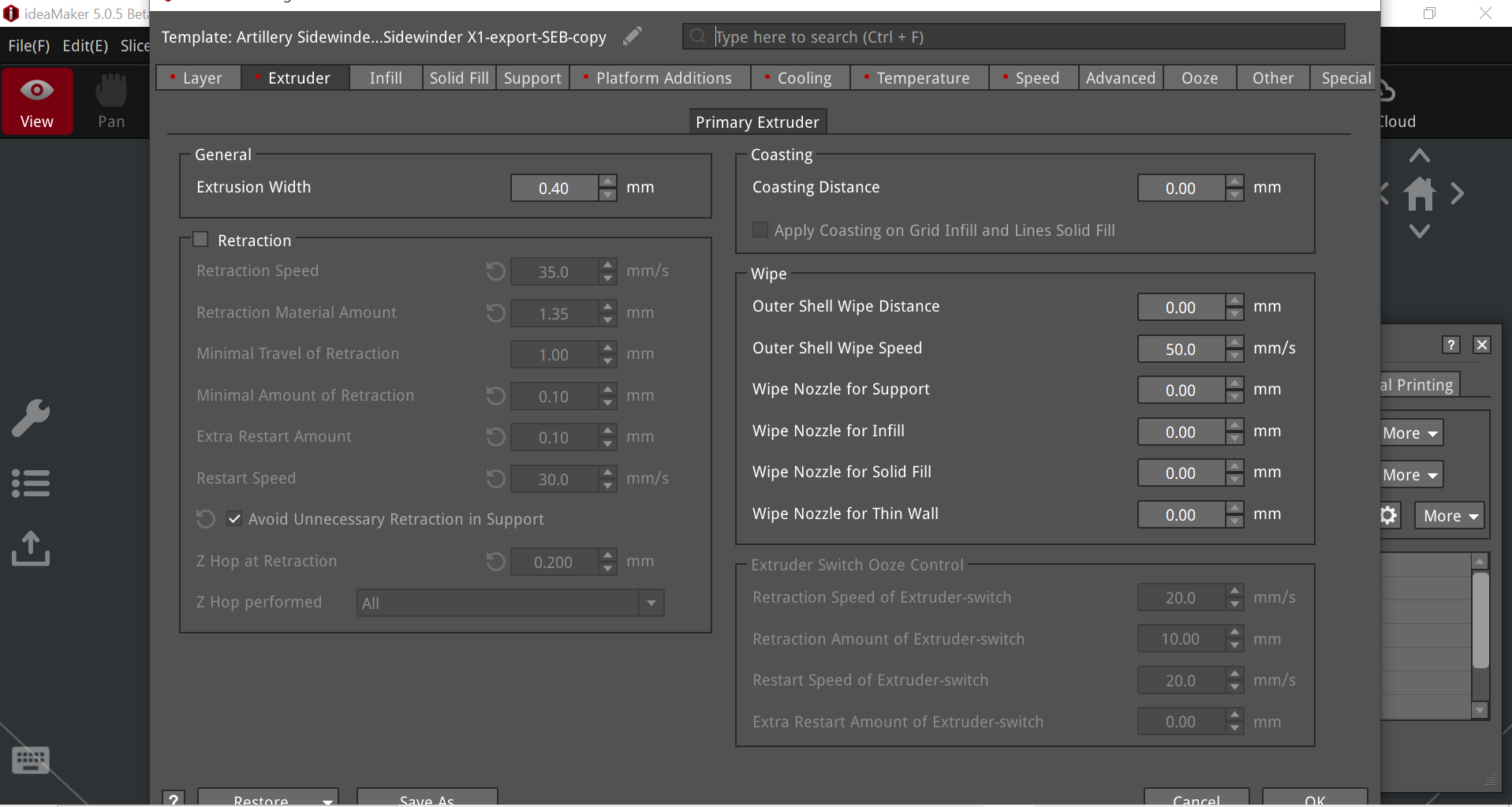
Task: Click the view up arrow above home
Action: pos(1420,156)
